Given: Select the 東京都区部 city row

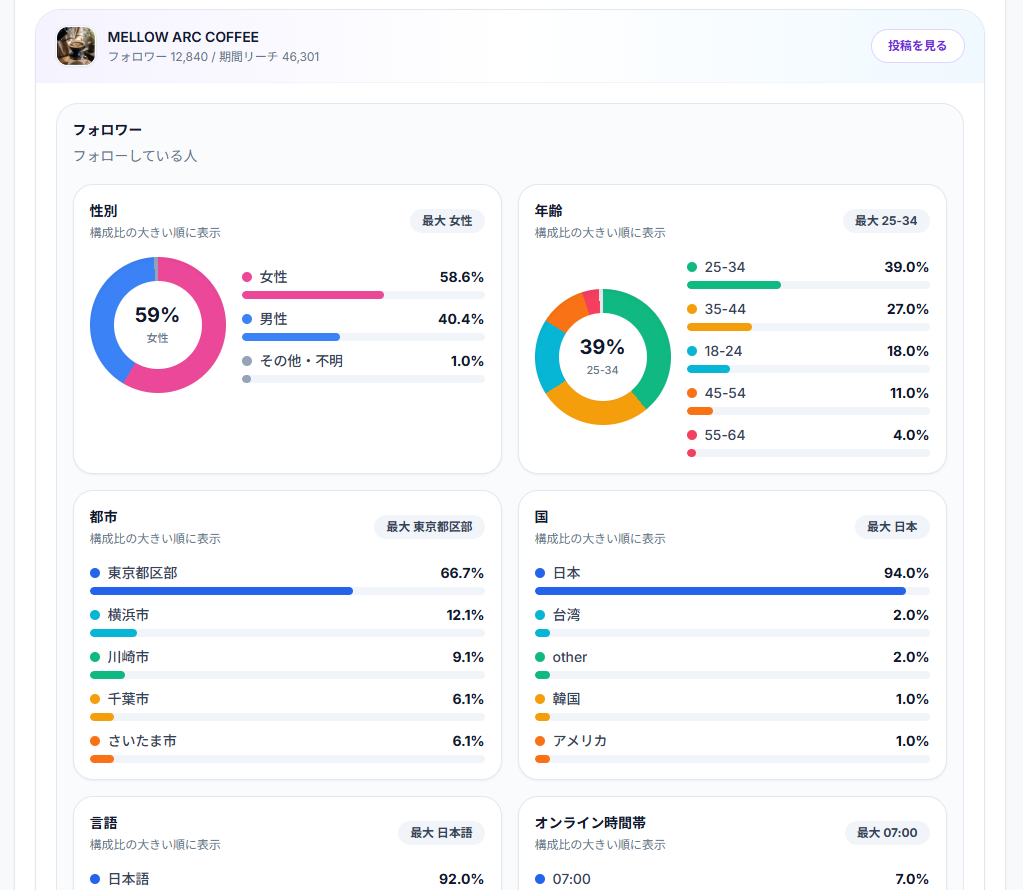Looking at the screenshot, I should point(287,581).
